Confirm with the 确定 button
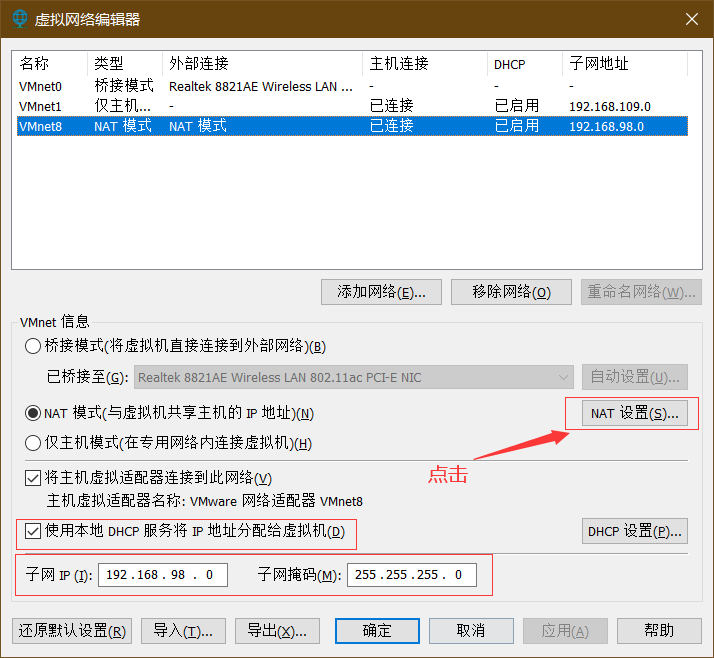 tap(377, 631)
